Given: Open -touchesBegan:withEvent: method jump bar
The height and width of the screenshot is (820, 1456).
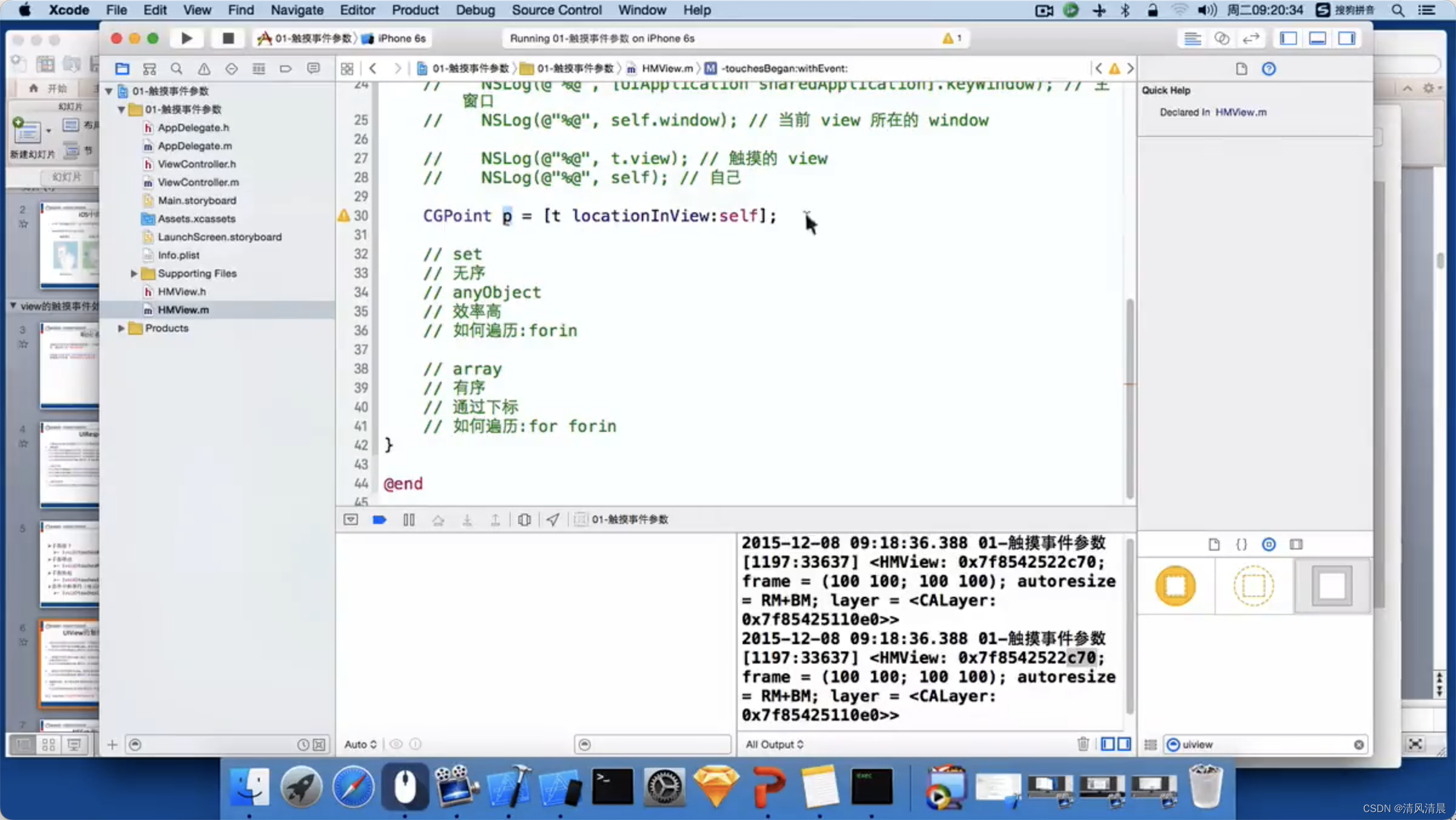Looking at the screenshot, I should 777,69.
